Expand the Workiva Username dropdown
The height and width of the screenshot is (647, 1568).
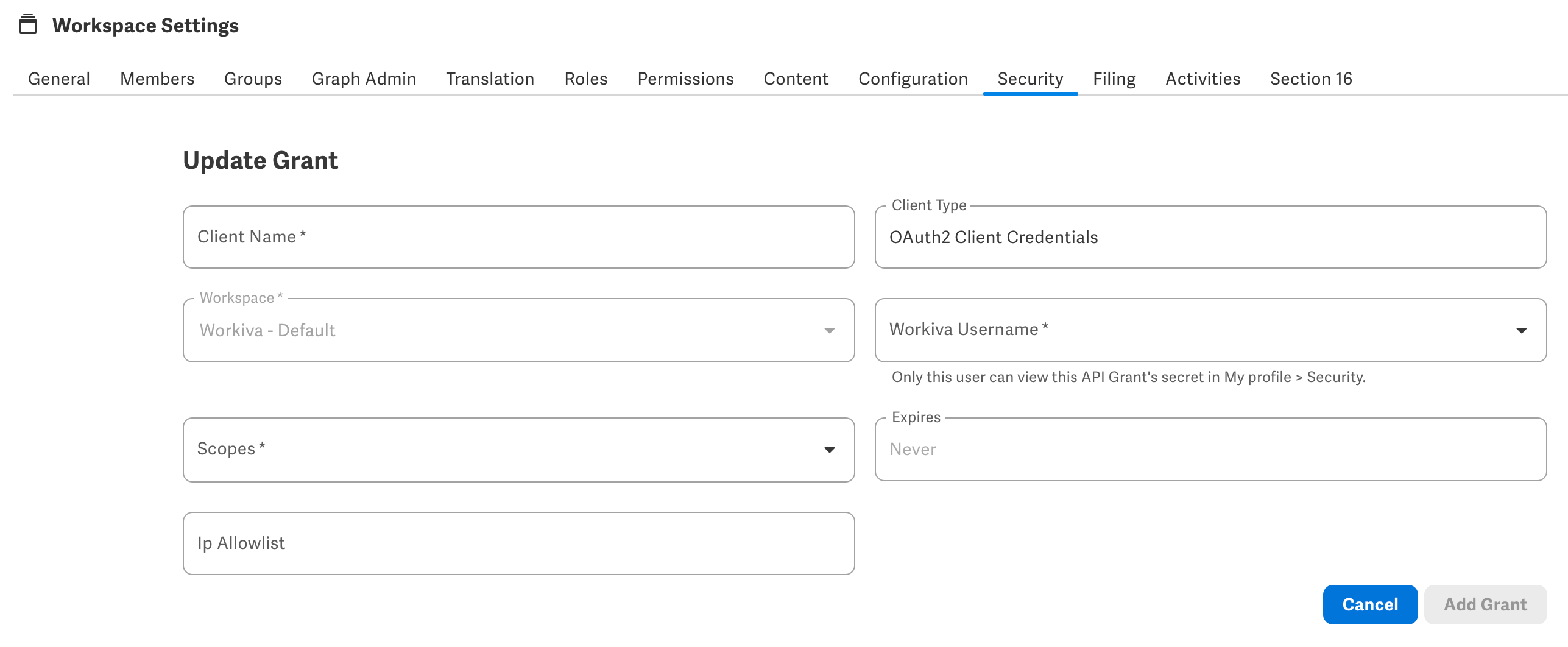click(1521, 330)
